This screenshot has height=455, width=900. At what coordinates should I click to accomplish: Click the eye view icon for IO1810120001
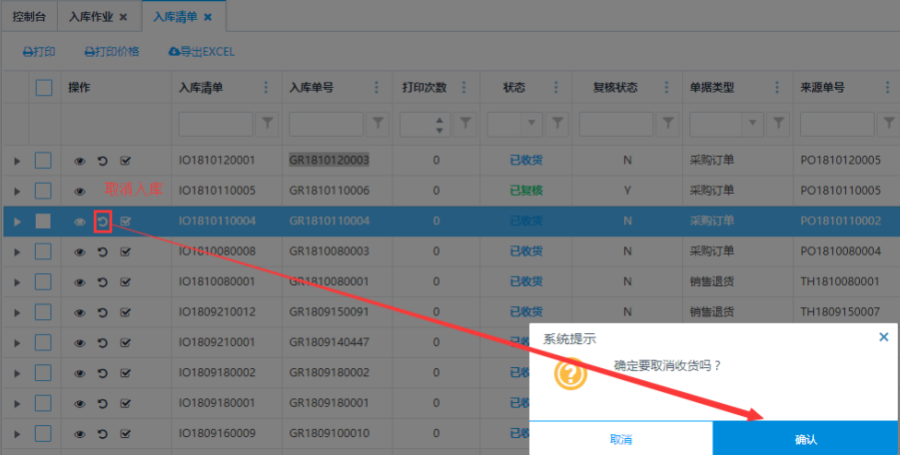[x=80, y=161]
